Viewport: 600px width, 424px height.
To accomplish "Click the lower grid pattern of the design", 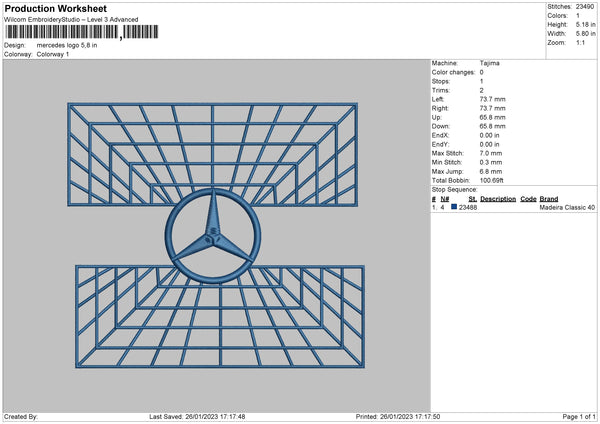I will [220, 316].
